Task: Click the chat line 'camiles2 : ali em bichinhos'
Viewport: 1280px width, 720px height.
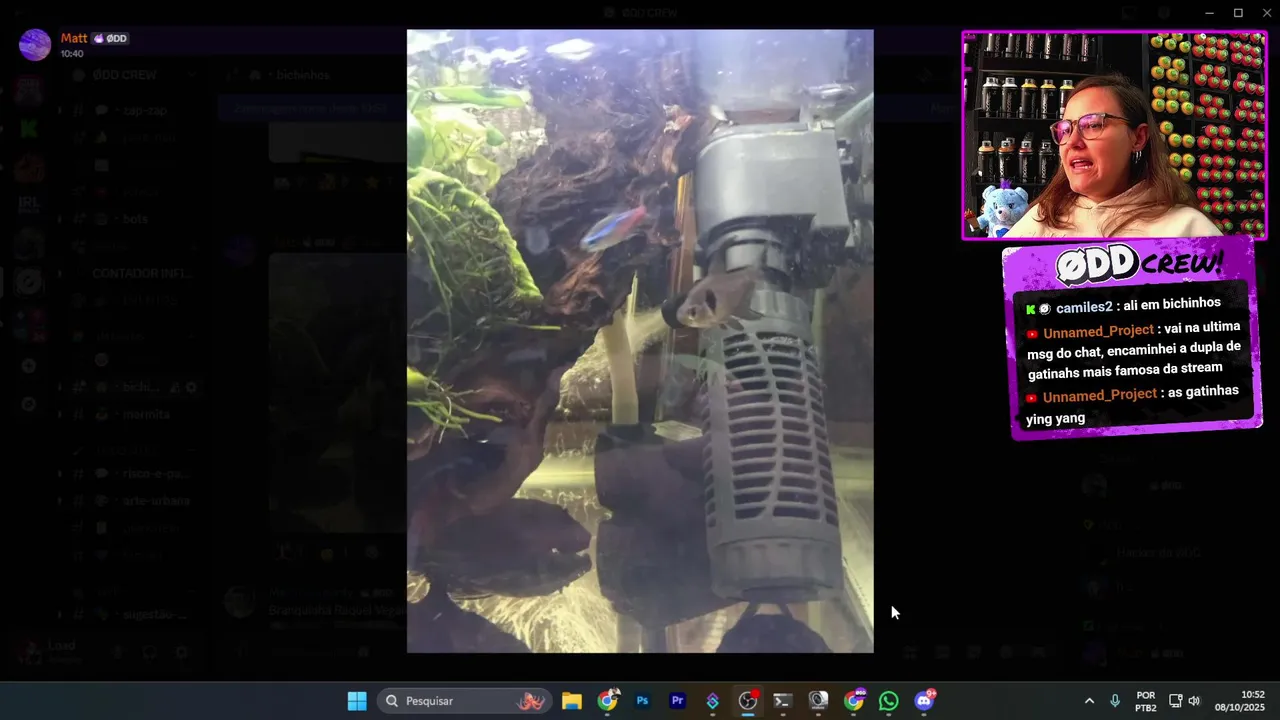Action: click(x=1124, y=306)
